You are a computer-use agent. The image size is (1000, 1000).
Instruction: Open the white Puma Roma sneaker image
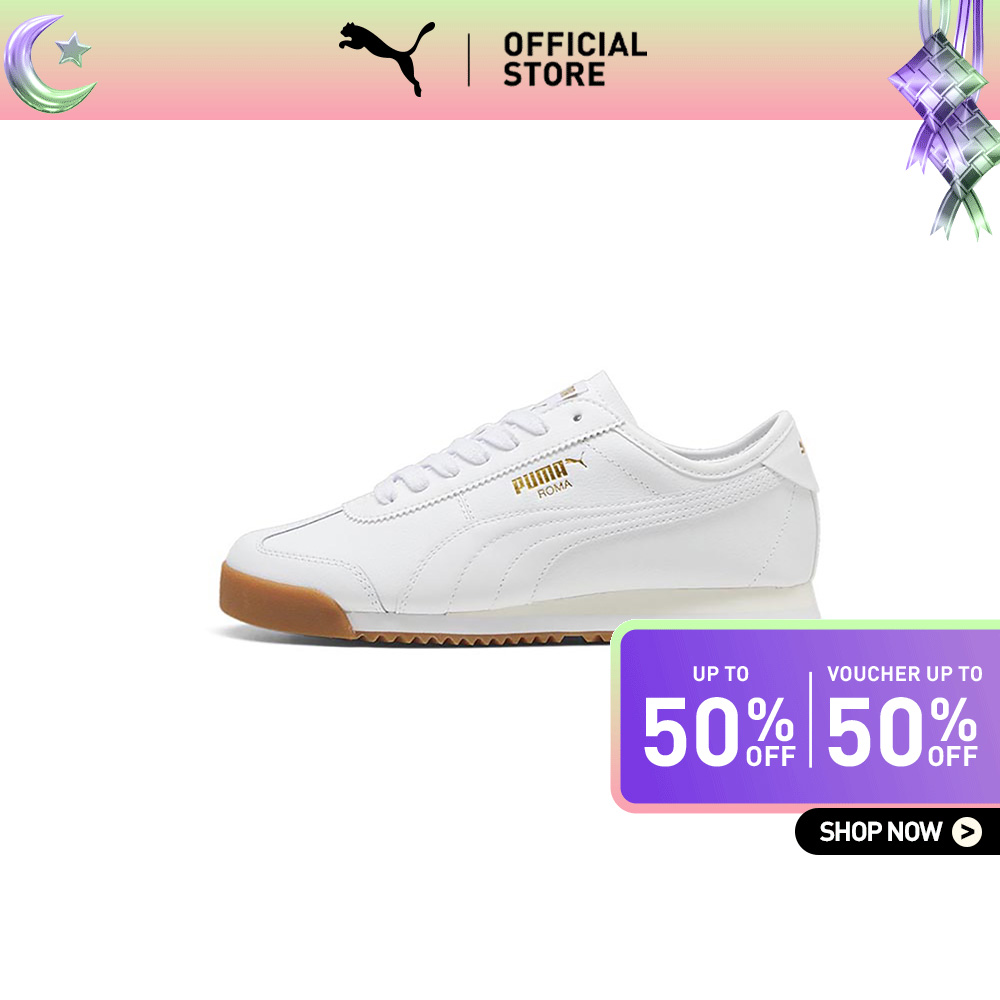520,508
